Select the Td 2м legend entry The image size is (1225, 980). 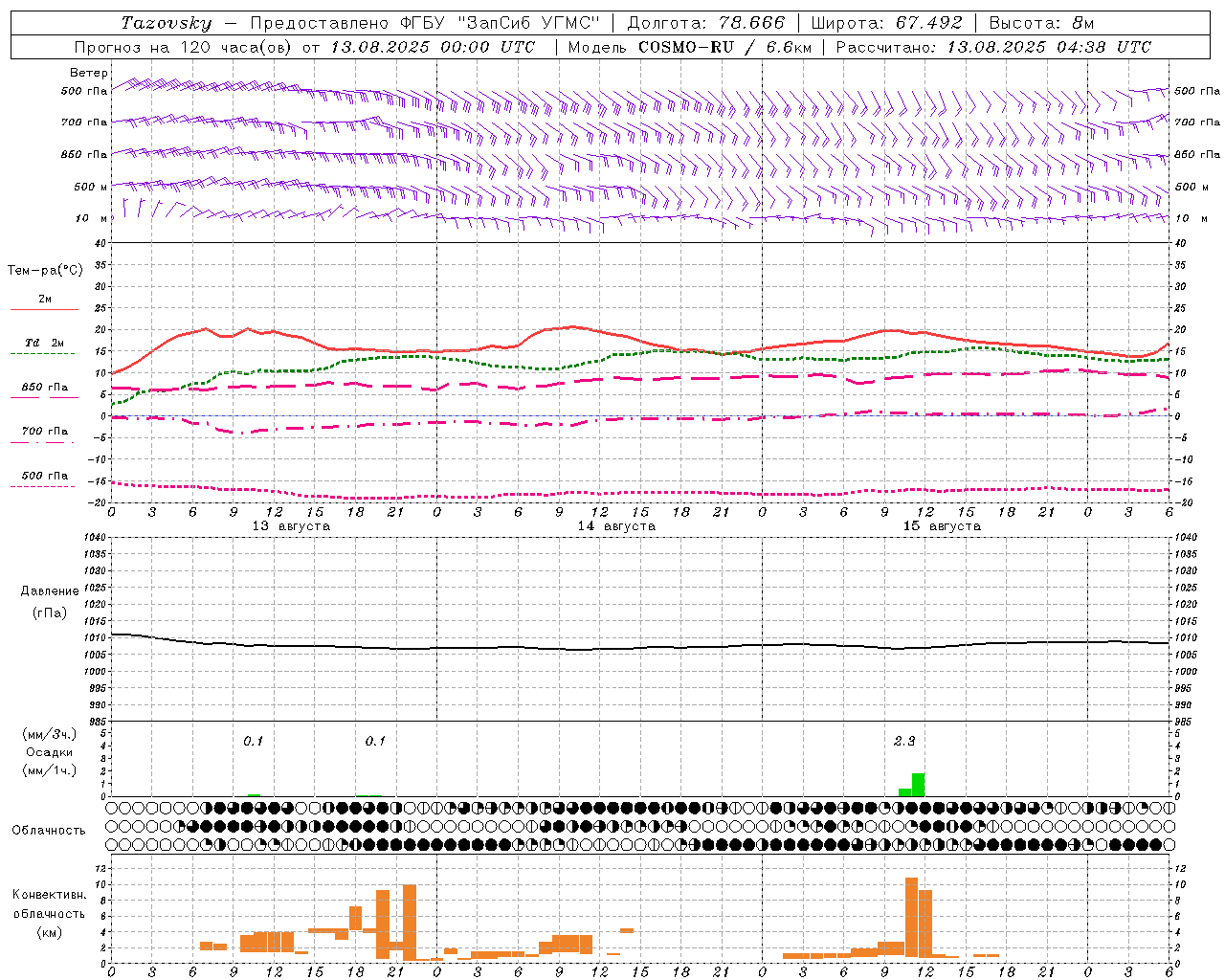coord(45,343)
